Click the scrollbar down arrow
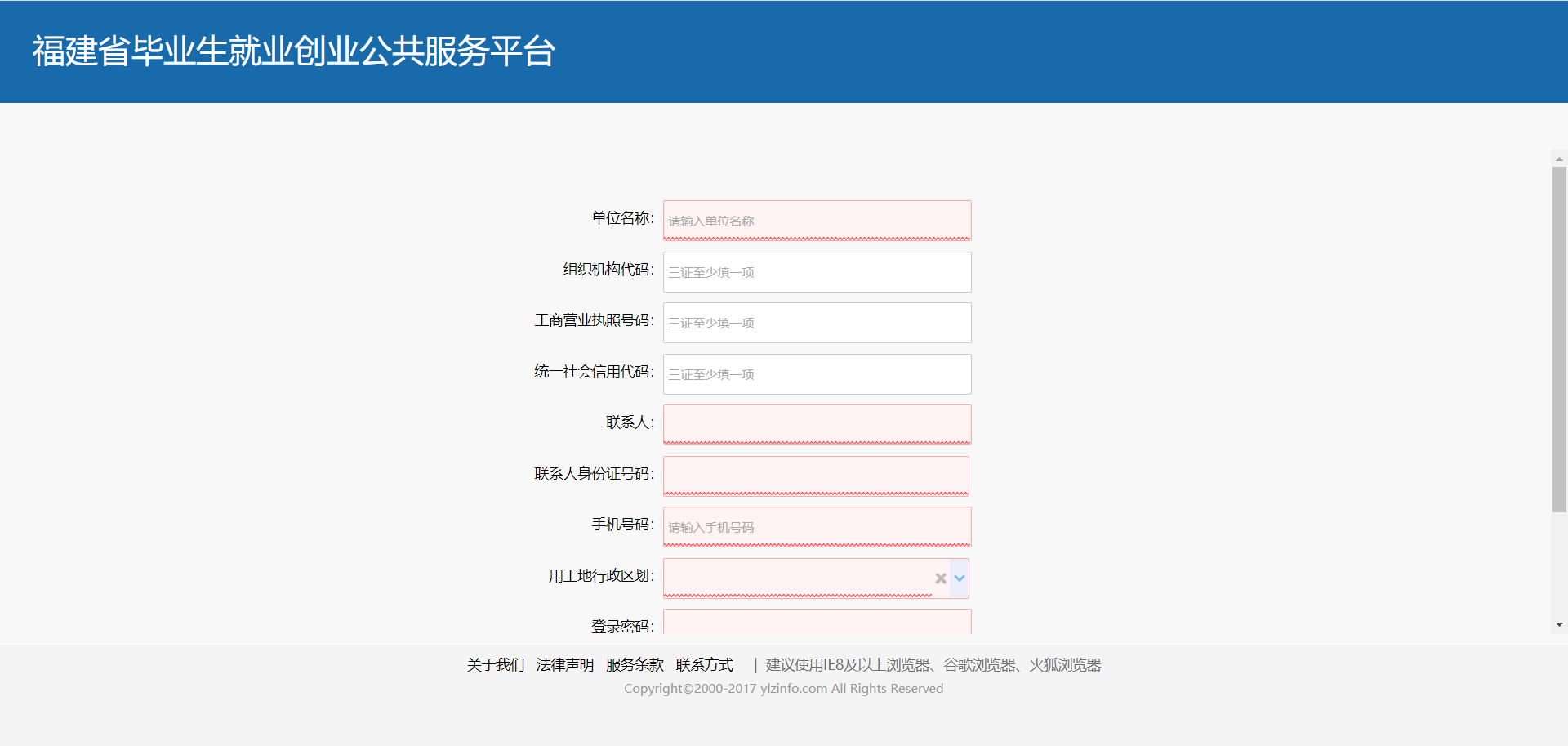This screenshot has height=746, width=1568. (x=1559, y=625)
